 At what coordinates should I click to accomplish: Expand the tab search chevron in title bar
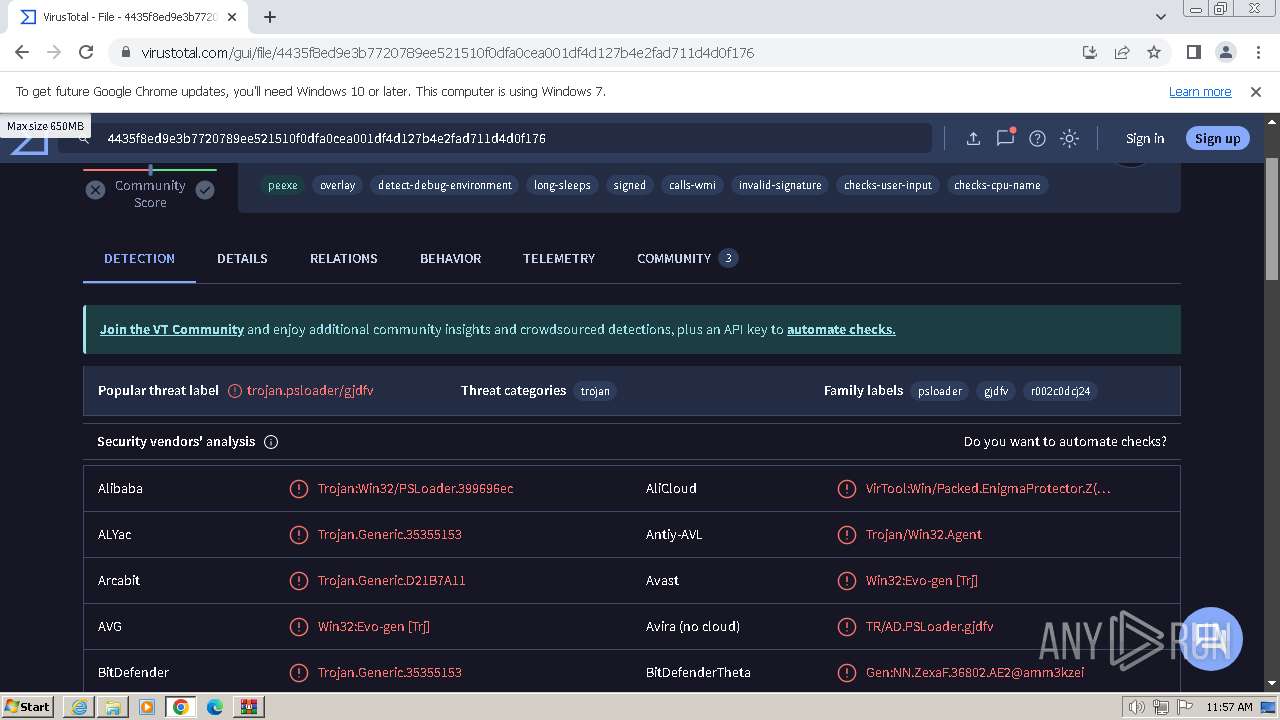pyautogui.click(x=1160, y=17)
